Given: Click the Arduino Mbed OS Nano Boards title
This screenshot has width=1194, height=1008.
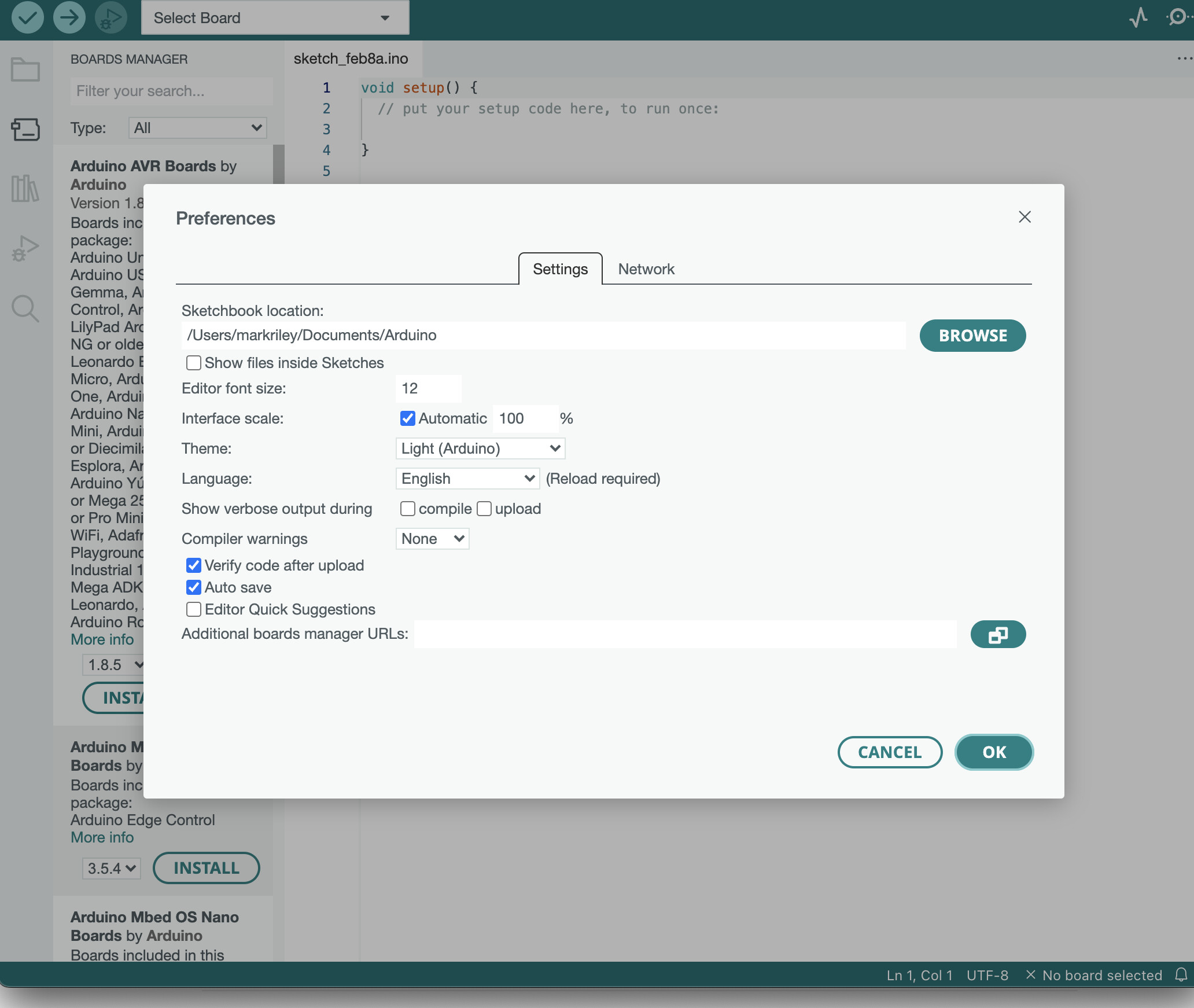Looking at the screenshot, I should 154,926.
